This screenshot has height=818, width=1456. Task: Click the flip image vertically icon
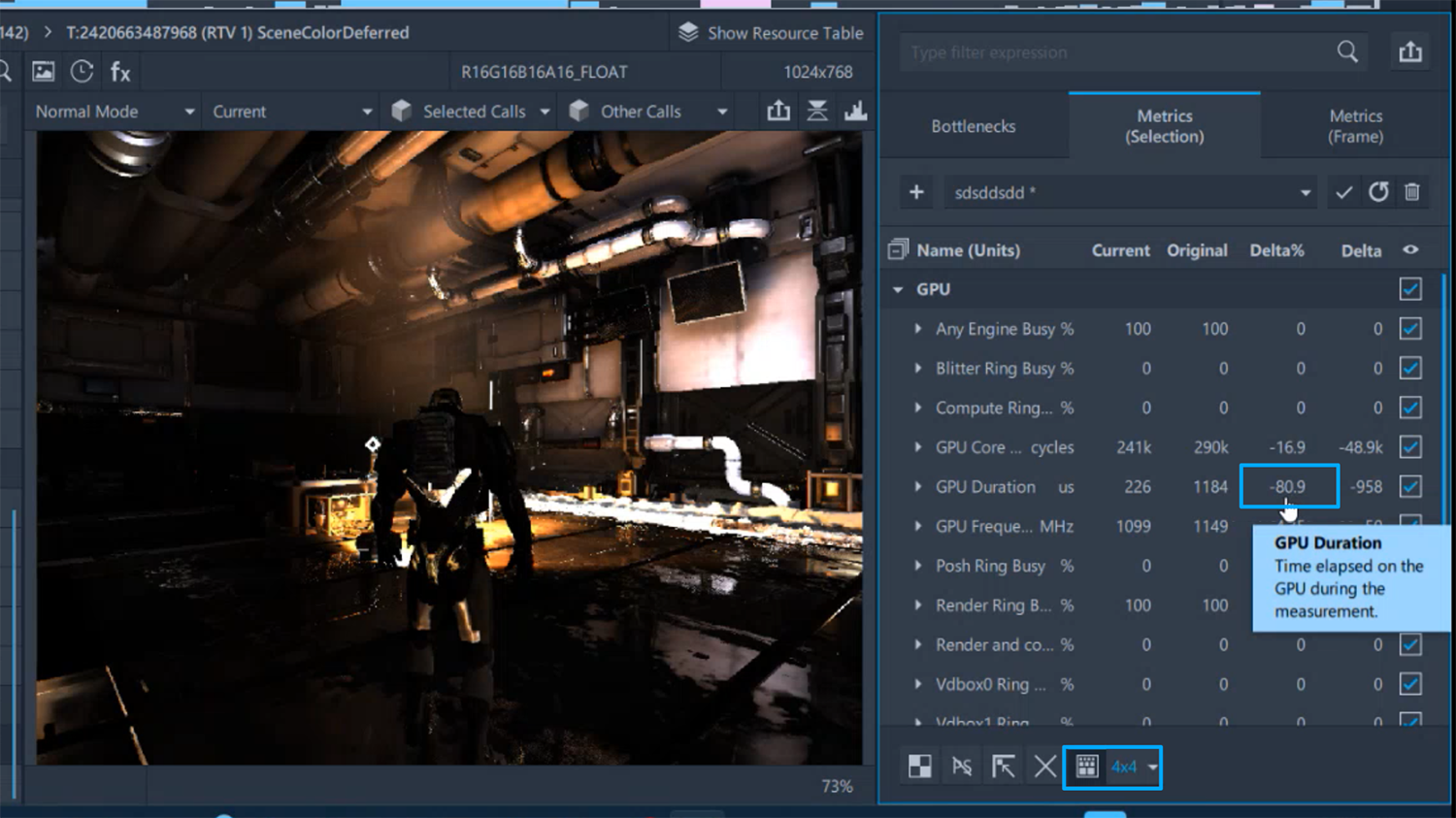pyautogui.click(x=817, y=112)
